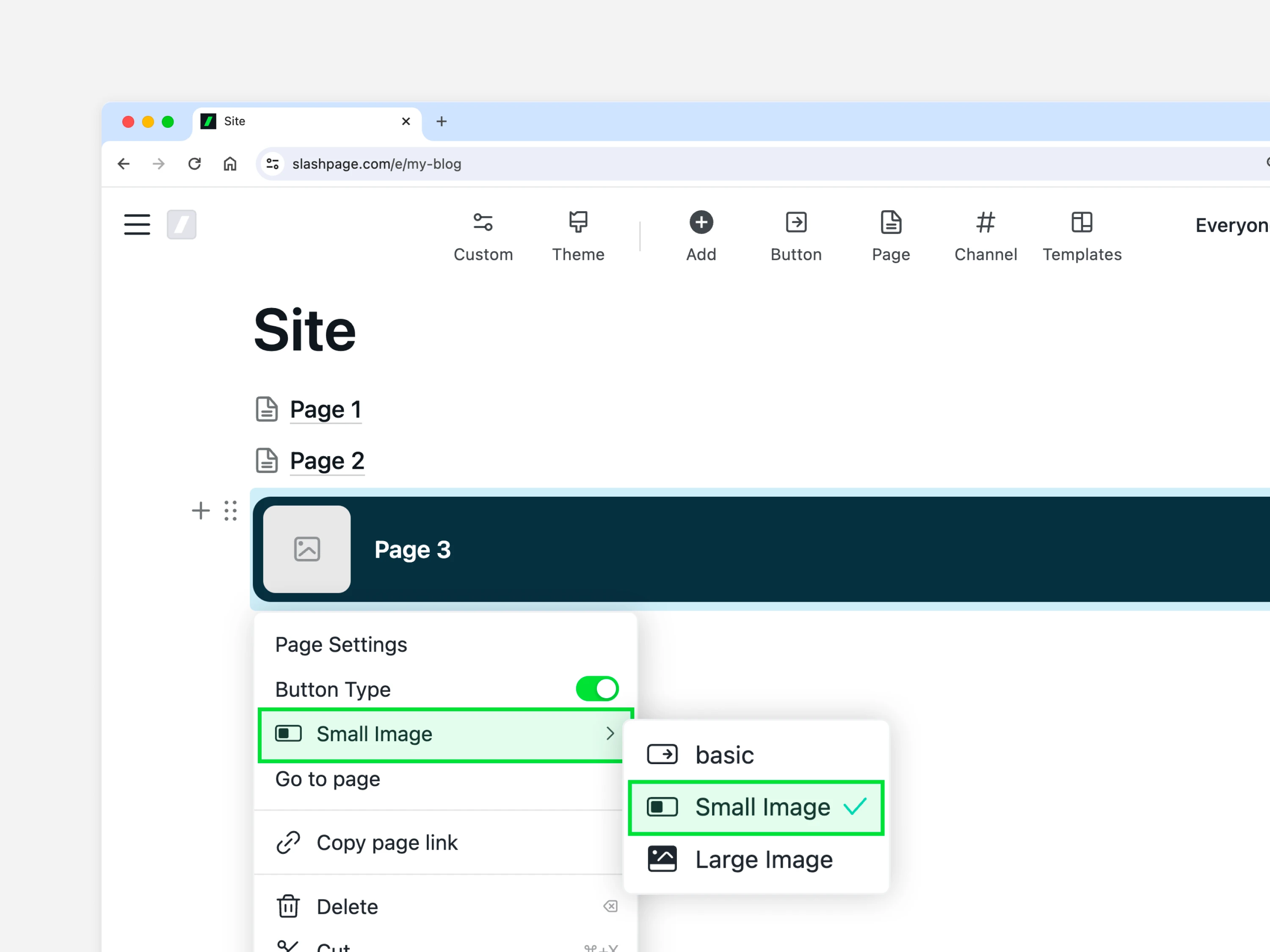Open the Page 2 link
The height and width of the screenshot is (952, 1270).
click(327, 461)
